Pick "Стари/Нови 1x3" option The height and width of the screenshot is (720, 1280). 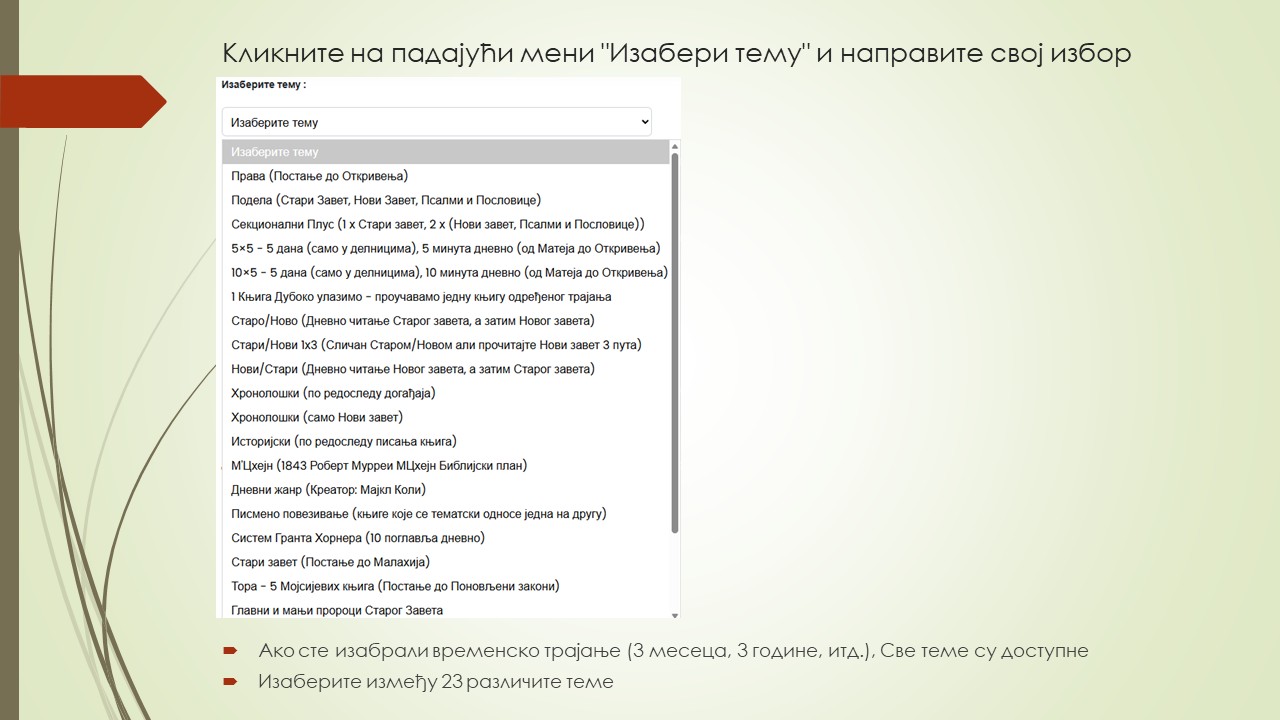pos(436,345)
